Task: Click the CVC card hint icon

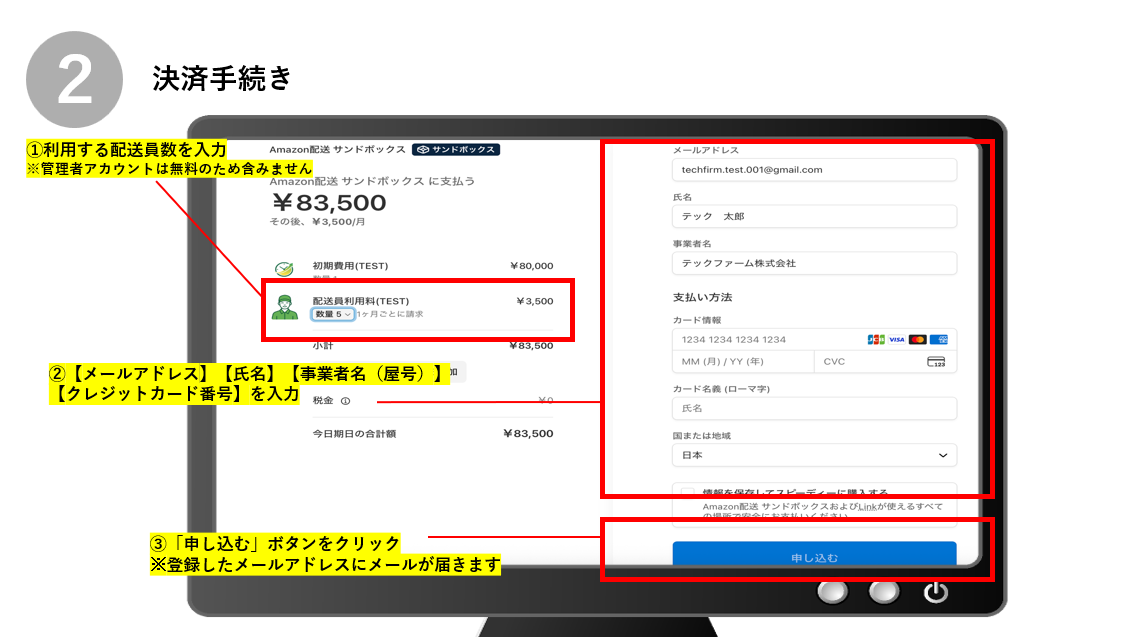Action: (x=936, y=362)
